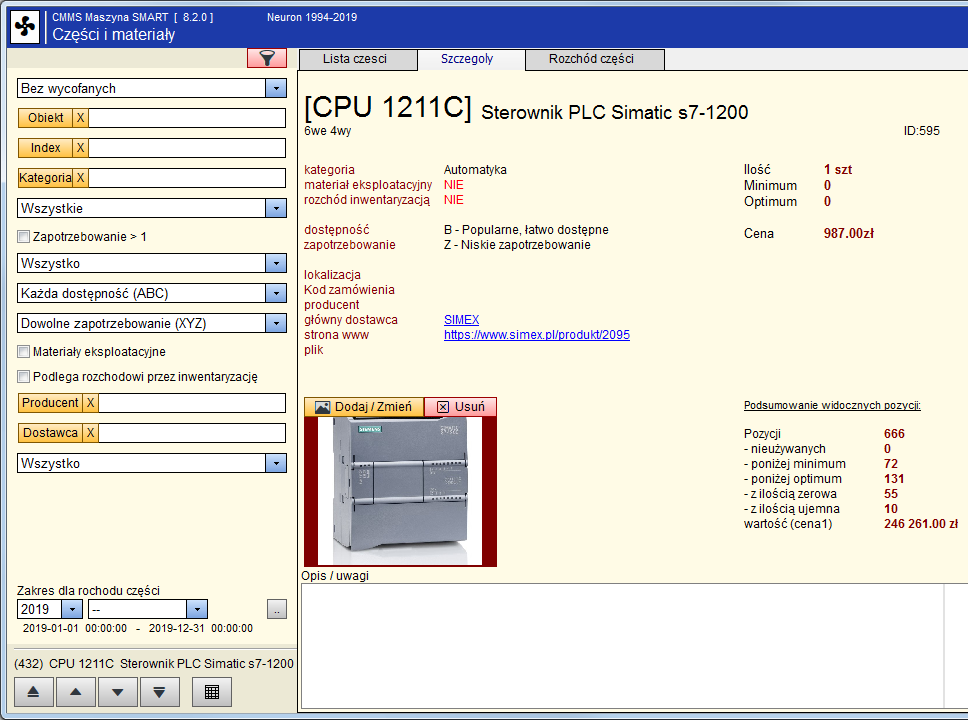Screen dimensions: 968x720
Task: Expand the Wszystkie dropdown
Action: (276, 208)
